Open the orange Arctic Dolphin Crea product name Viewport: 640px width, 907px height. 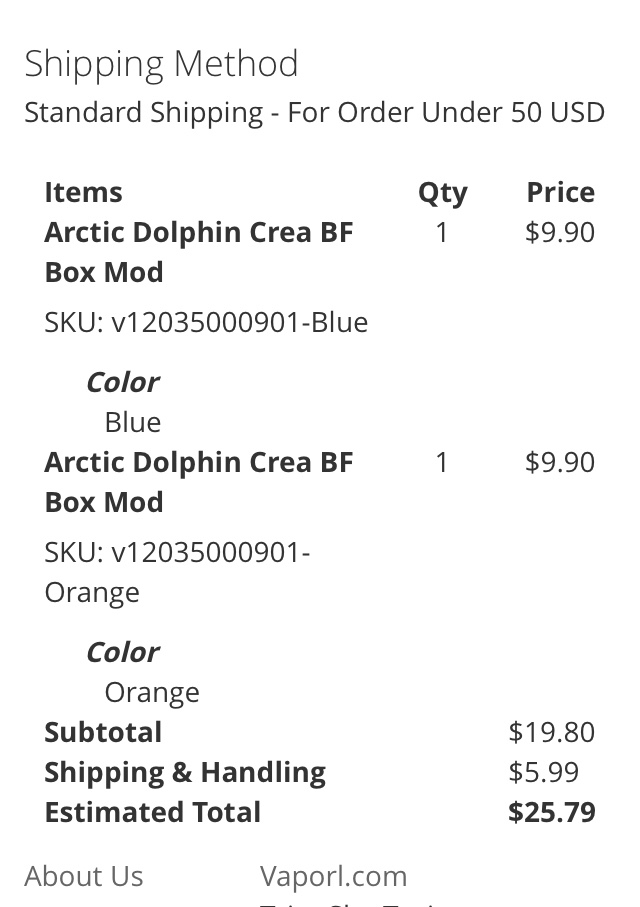tap(198, 481)
